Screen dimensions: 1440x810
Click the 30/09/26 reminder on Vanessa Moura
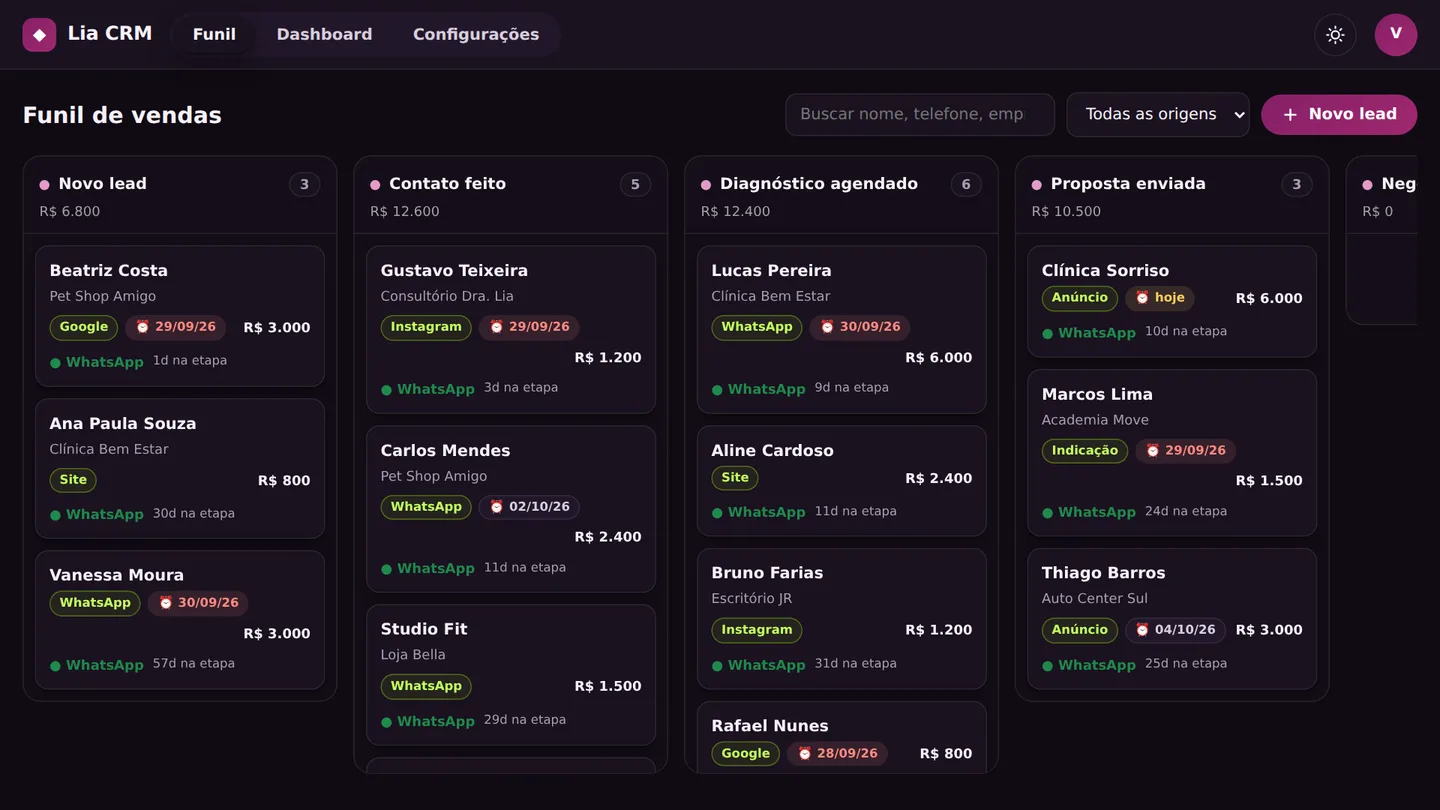(x=198, y=603)
